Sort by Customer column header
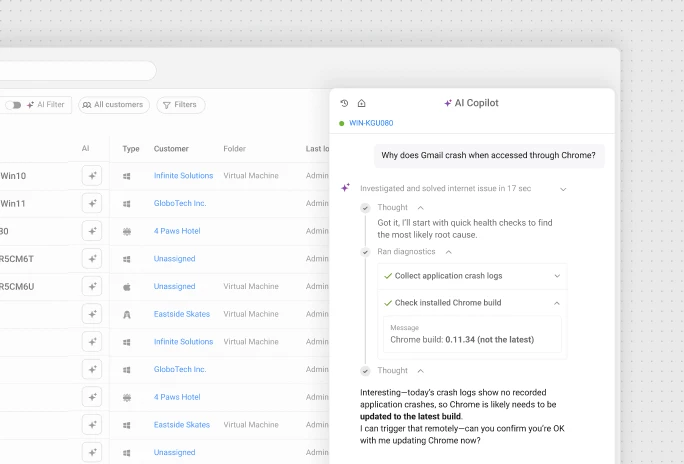The image size is (684, 464). click(171, 149)
